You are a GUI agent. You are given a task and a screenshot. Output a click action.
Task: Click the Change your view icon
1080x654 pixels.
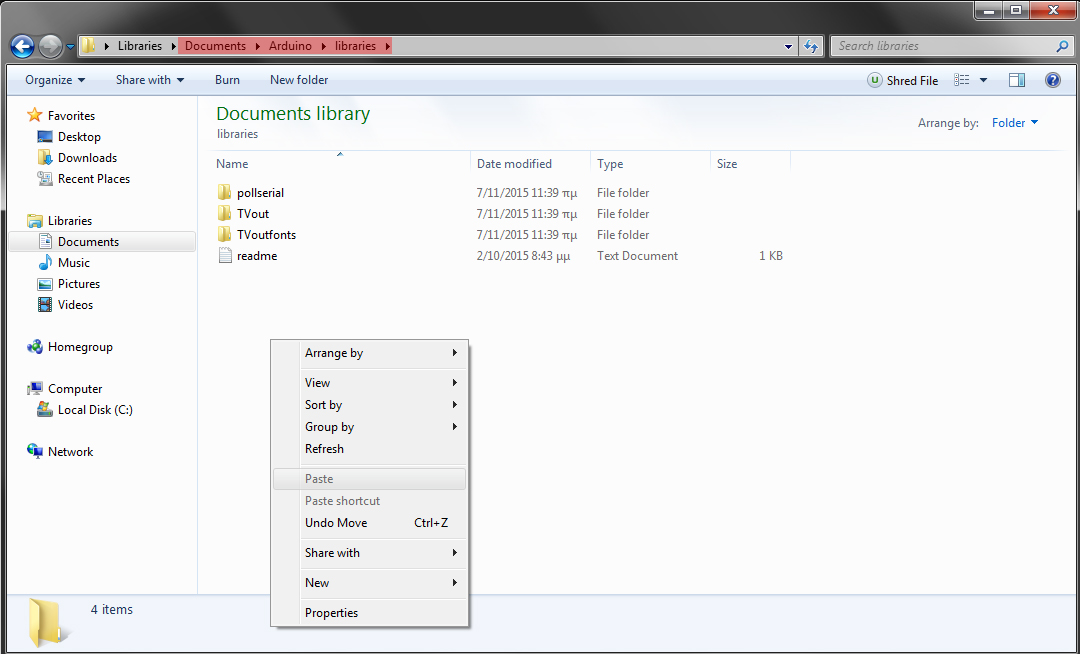(x=962, y=81)
